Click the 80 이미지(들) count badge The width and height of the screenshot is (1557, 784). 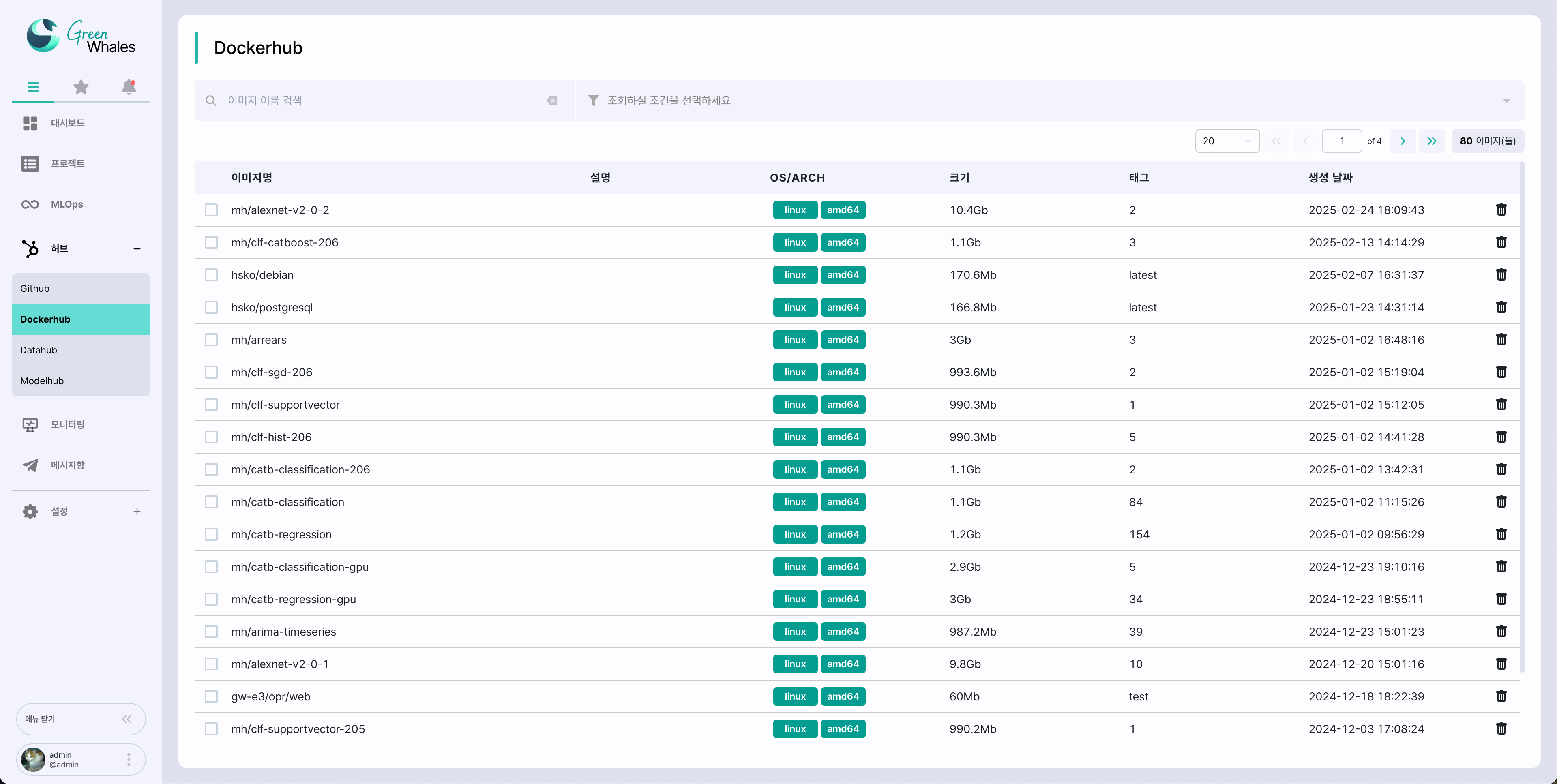(1488, 141)
